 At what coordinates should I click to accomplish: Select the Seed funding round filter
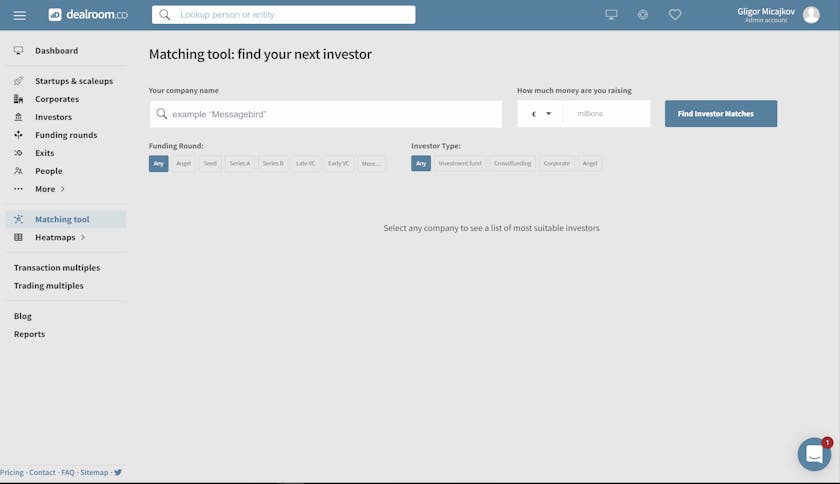(210, 163)
